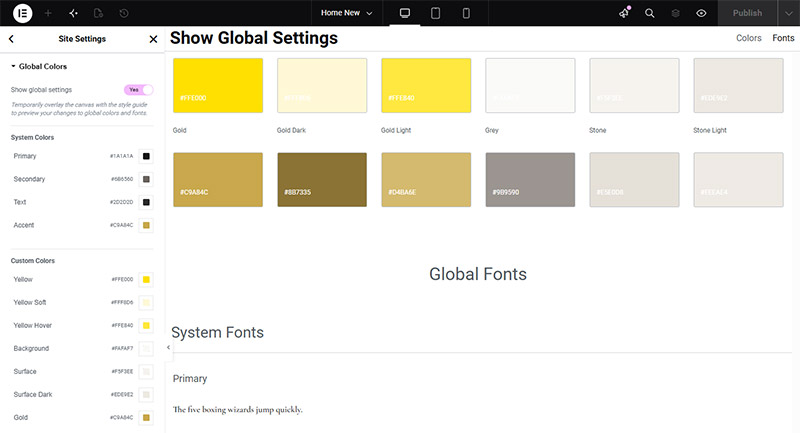Edit the Secondary color name field
800x433 pixels.
click(x=29, y=179)
